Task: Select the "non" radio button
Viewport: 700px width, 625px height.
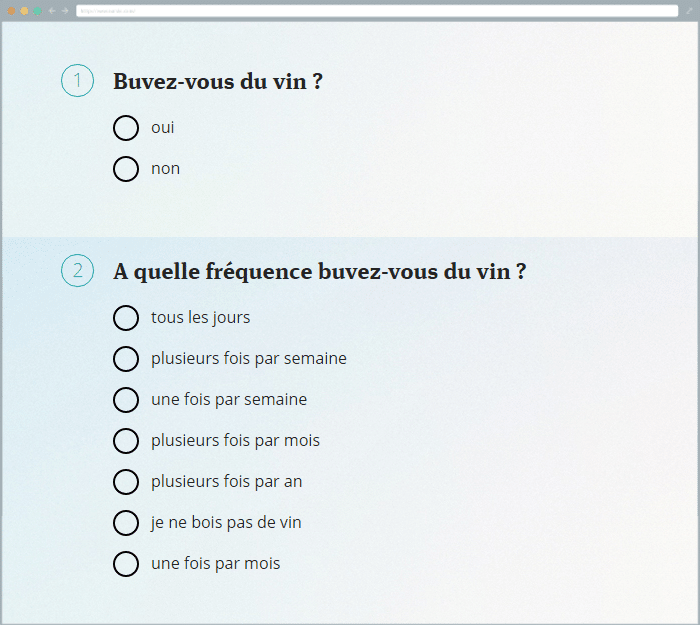Action: 126,169
